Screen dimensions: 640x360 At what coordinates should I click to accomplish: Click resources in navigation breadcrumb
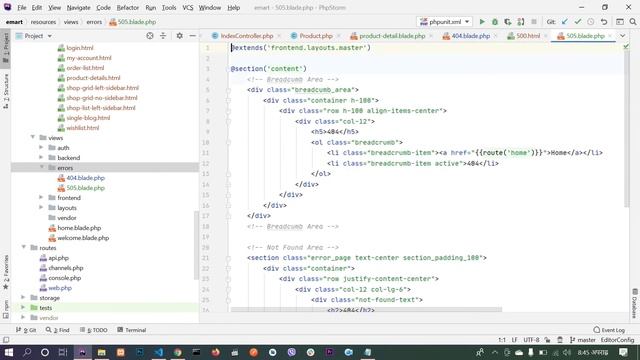[x=43, y=22]
